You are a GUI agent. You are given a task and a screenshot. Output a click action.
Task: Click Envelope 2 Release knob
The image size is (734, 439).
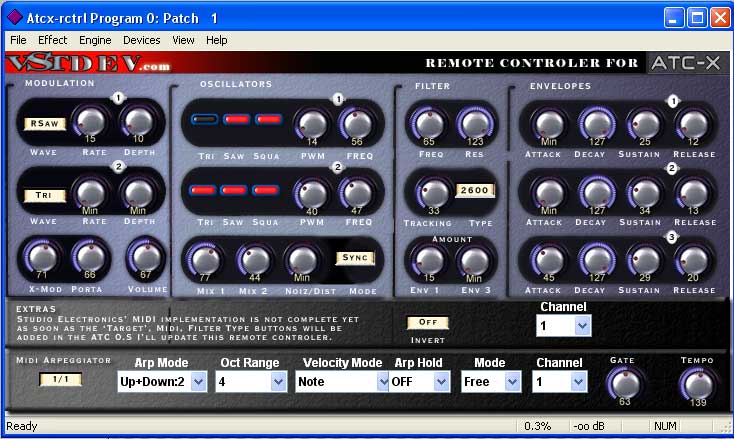point(693,193)
